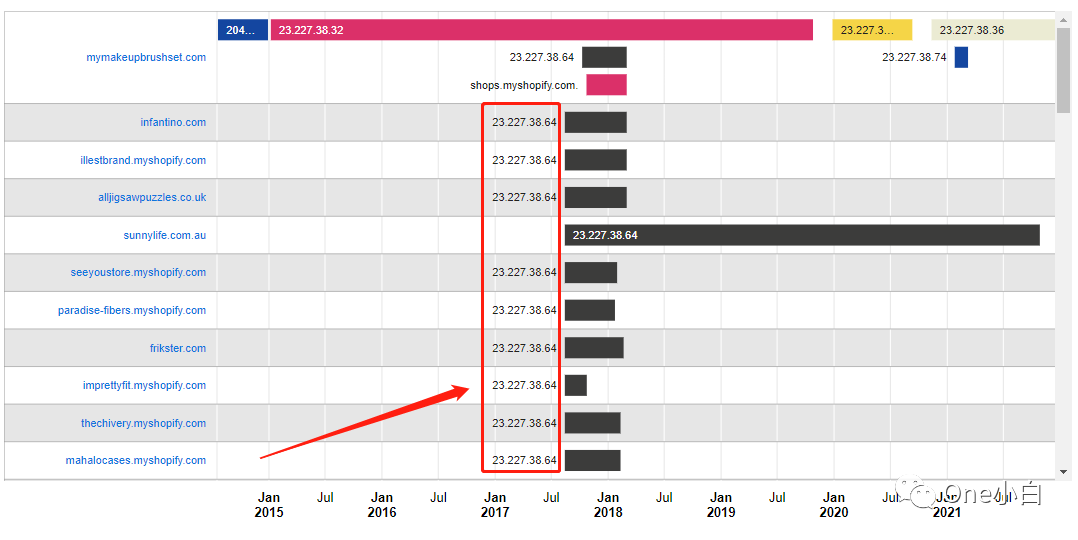Click the shops.myshopify.com. label text

tap(524, 85)
